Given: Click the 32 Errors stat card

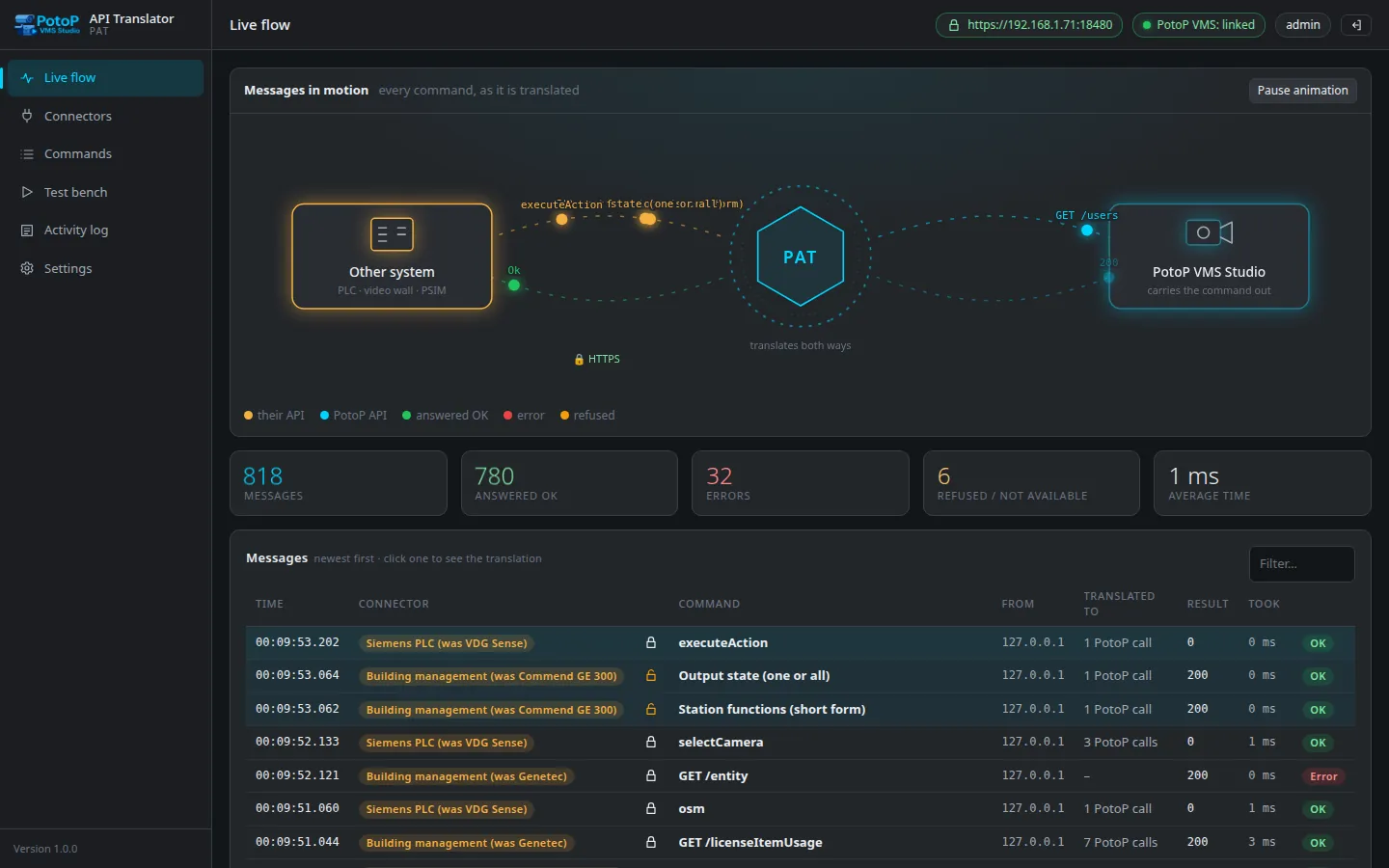Looking at the screenshot, I should click(801, 483).
